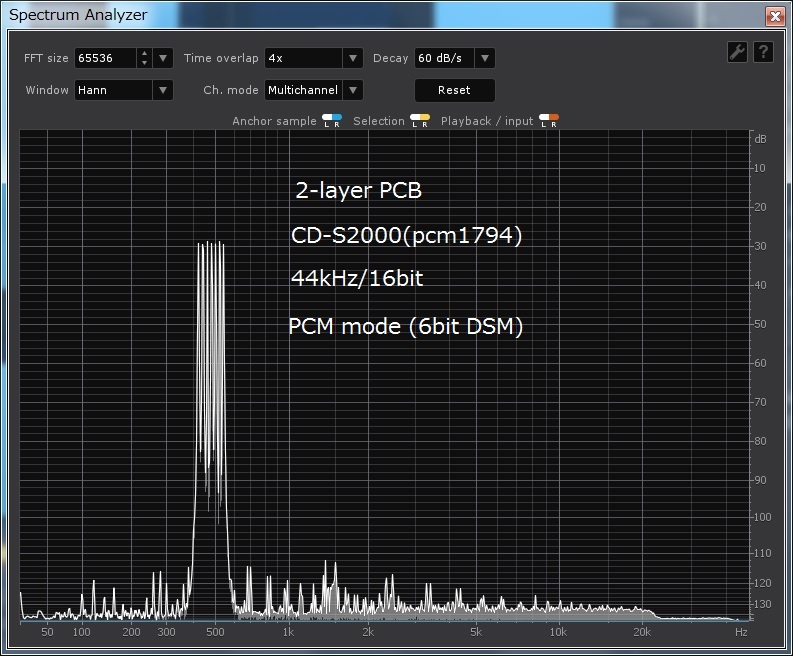Click the 44kHz/16bit annotation text

[x=357, y=278]
